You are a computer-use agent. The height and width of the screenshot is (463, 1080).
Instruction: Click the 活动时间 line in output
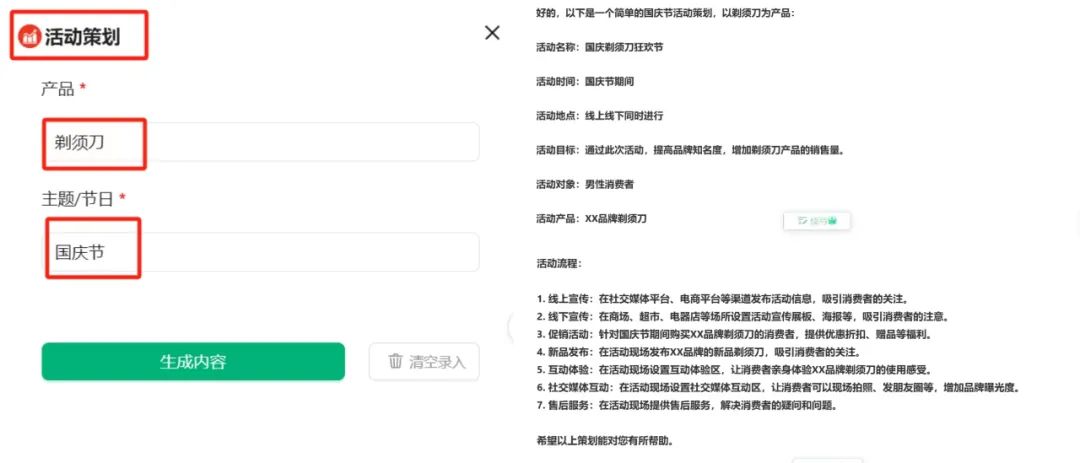point(585,81)
